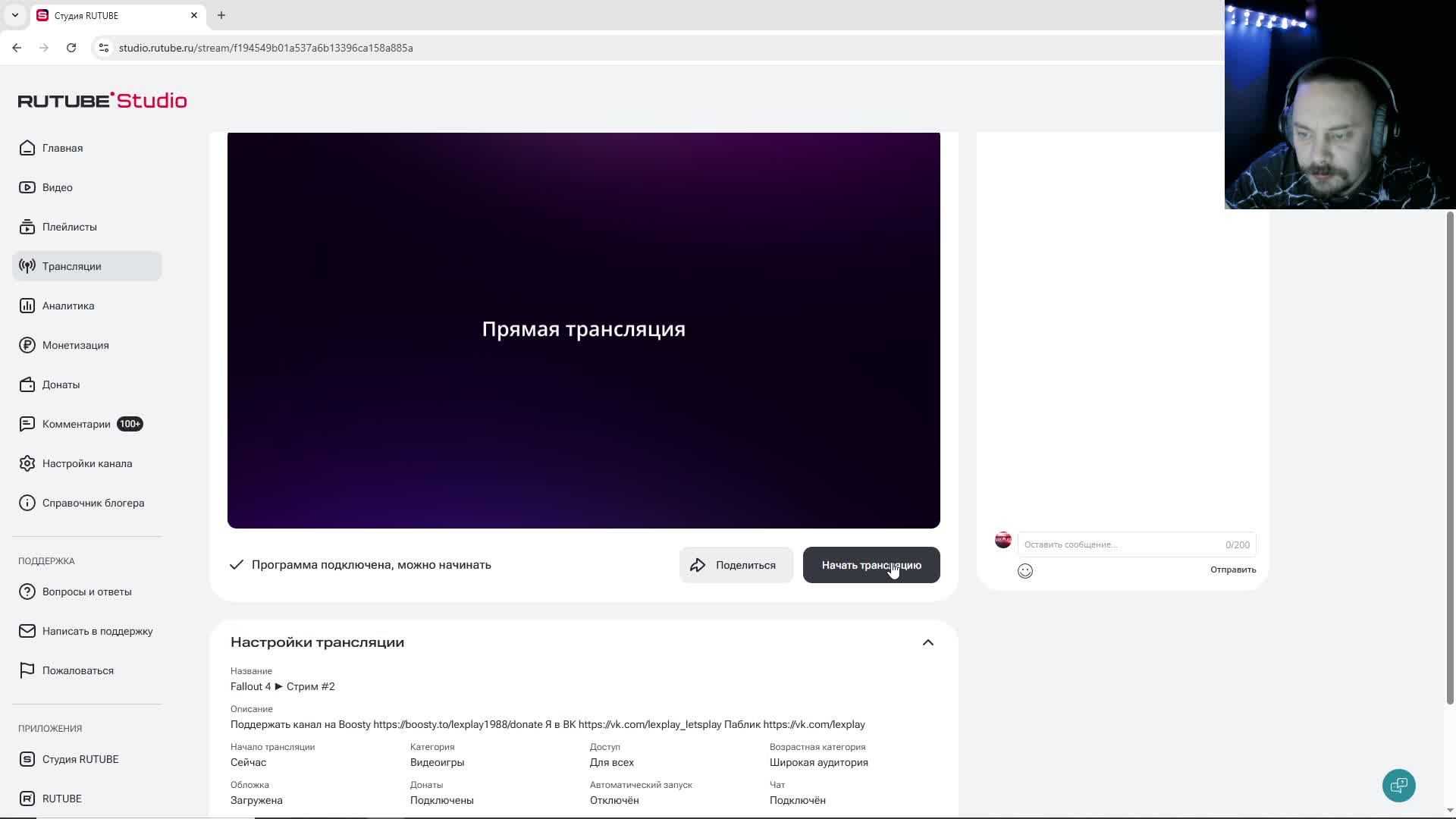This screenshot has width=1456, height=819.
Task: Open the support chat widget icon
Action: (1398, 785)
